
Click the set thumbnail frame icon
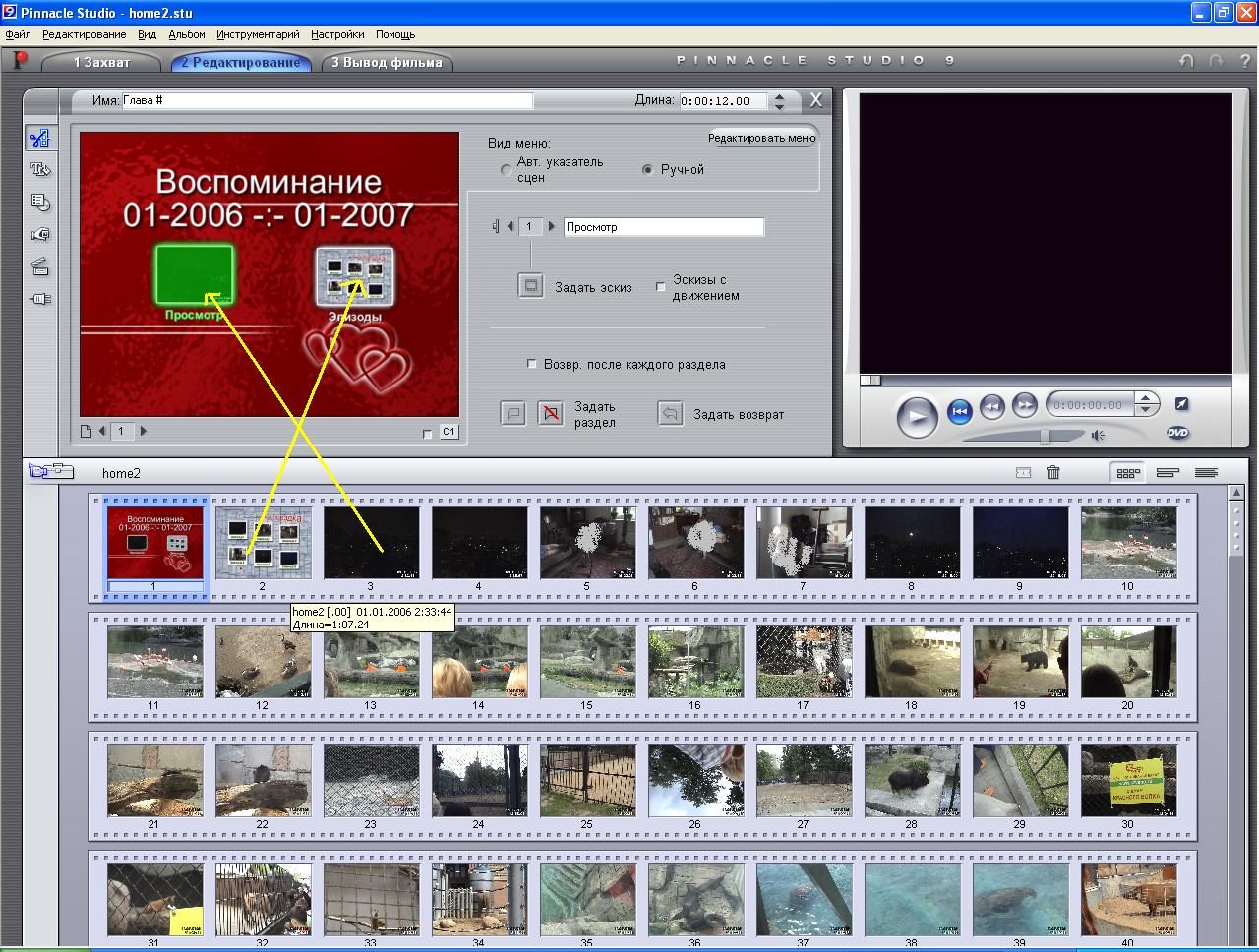(531, 286)
